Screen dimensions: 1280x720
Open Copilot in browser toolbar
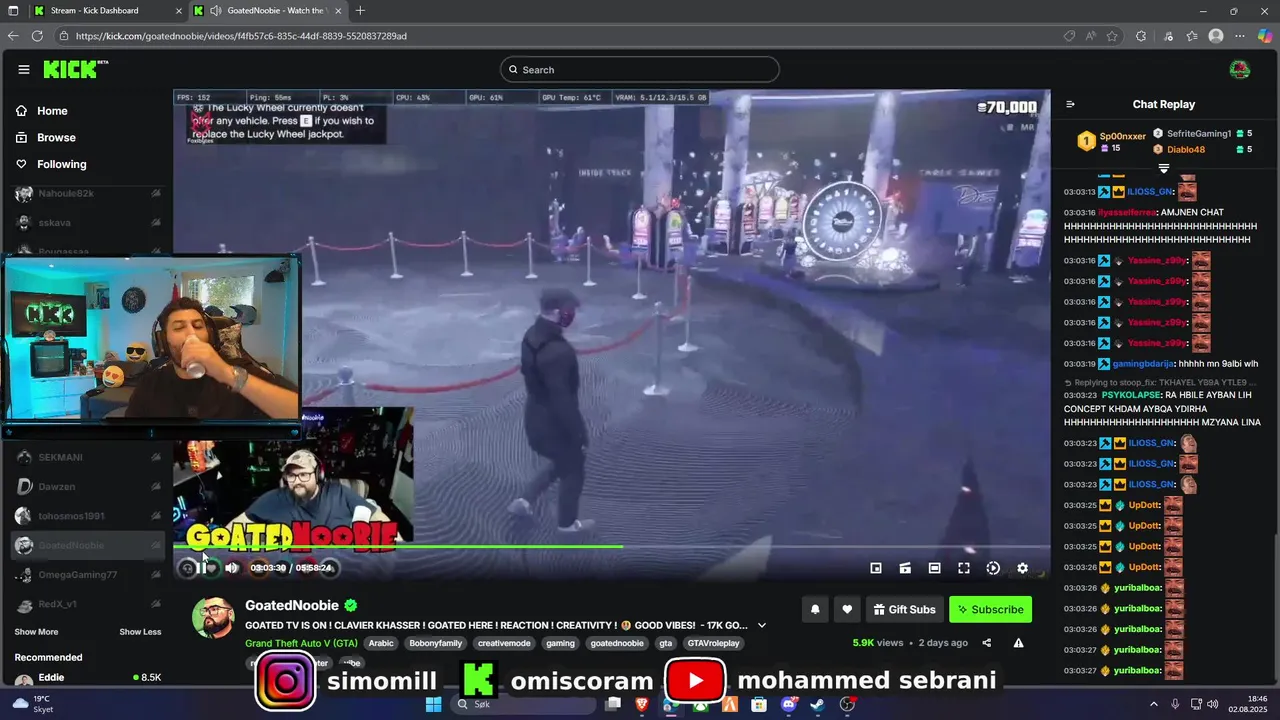[1264, 36]
